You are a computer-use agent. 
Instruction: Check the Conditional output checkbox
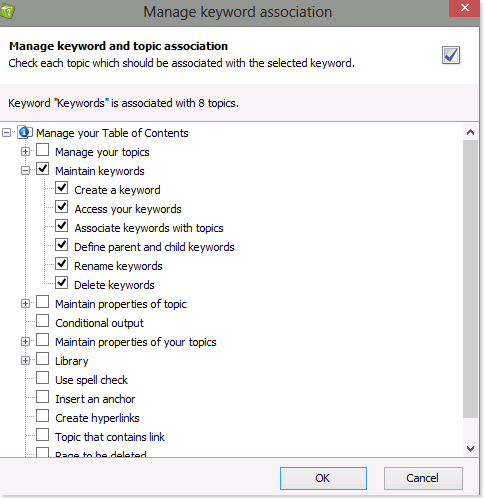(43, 321)
